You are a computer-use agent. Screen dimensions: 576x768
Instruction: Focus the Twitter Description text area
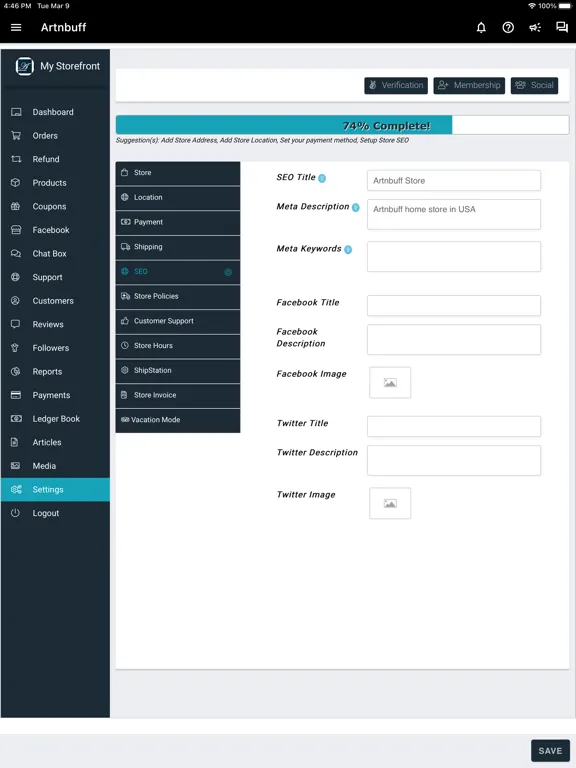point(454,461)
